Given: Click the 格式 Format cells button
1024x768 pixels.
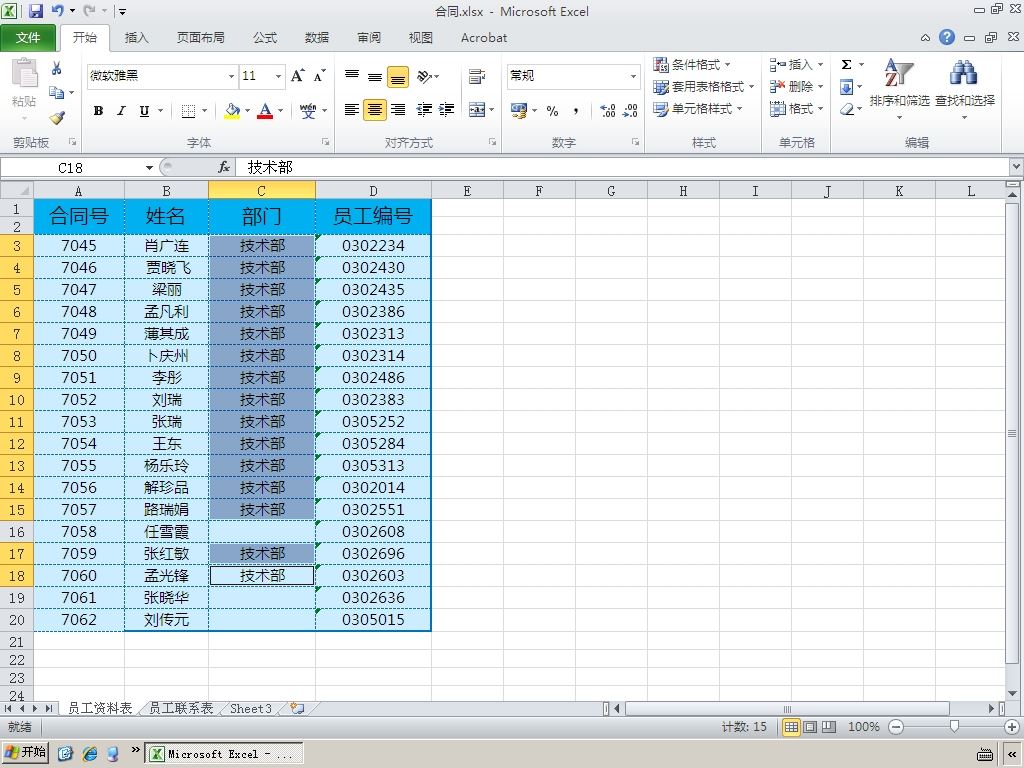Looking at the screenshot, I should pyautogui.click(x=796, y=108).
